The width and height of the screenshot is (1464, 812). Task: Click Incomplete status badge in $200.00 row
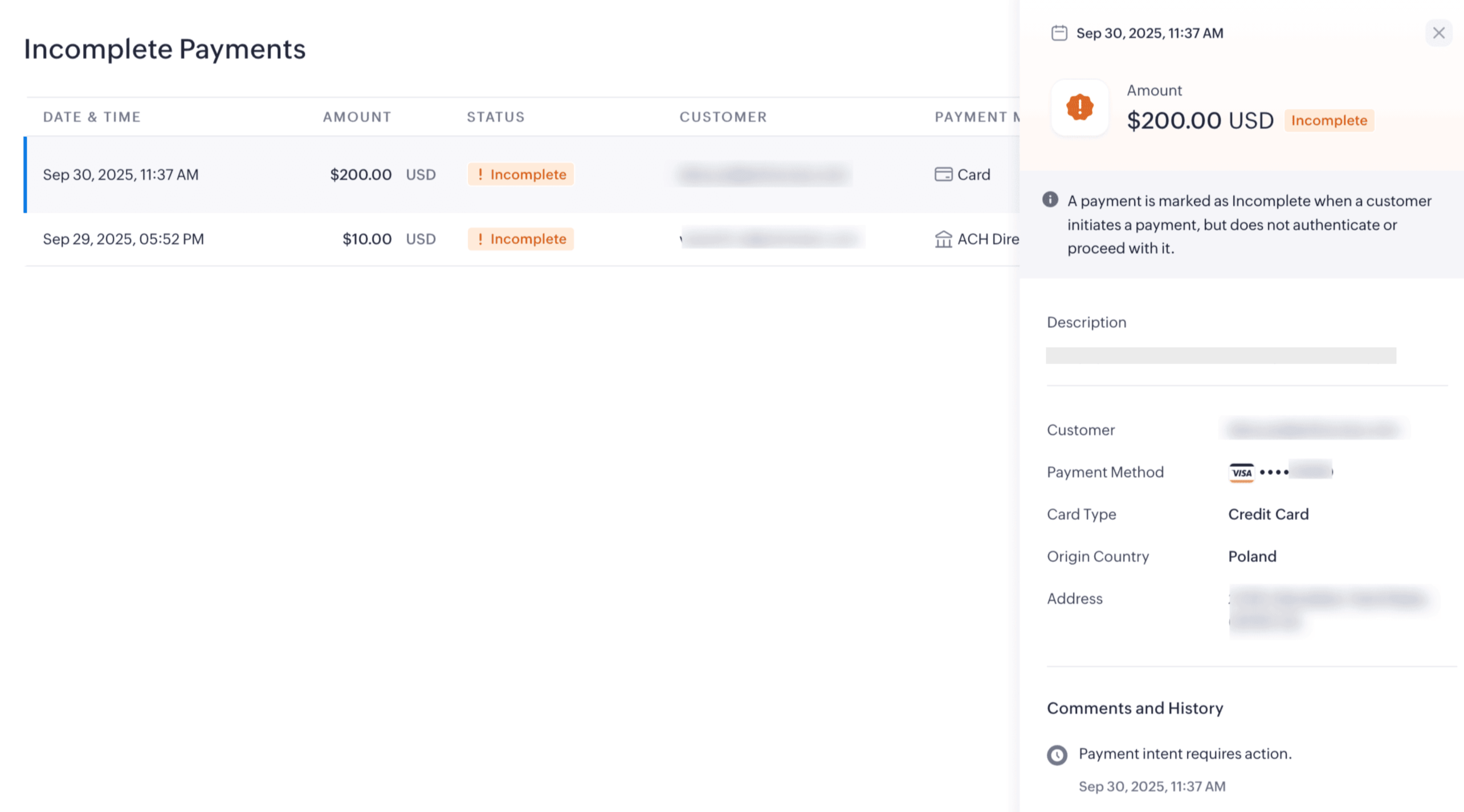pyautogui.click(x=520, y=174)
